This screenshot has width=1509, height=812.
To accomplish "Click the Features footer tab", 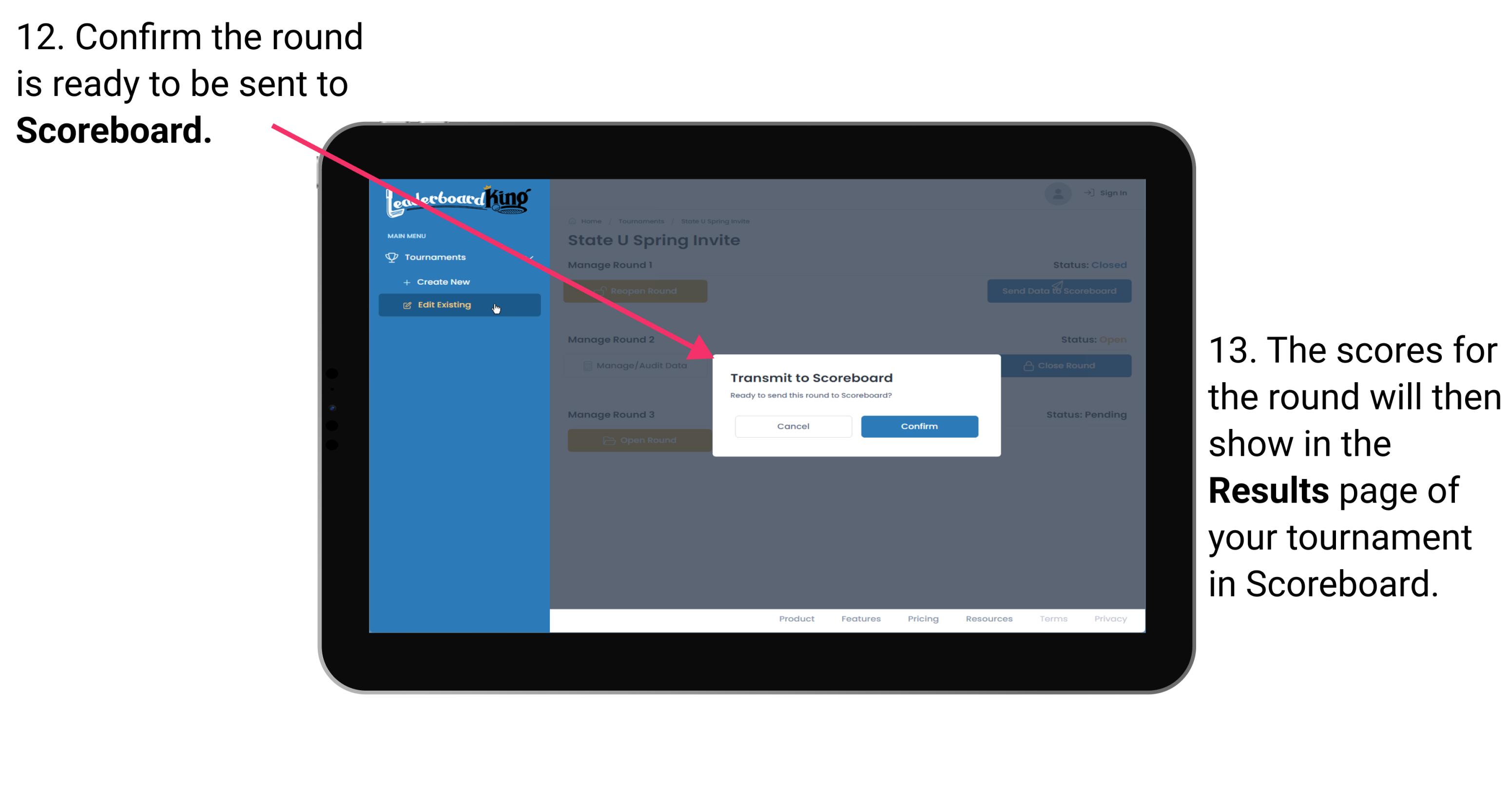I will click(x=863, y=620).
